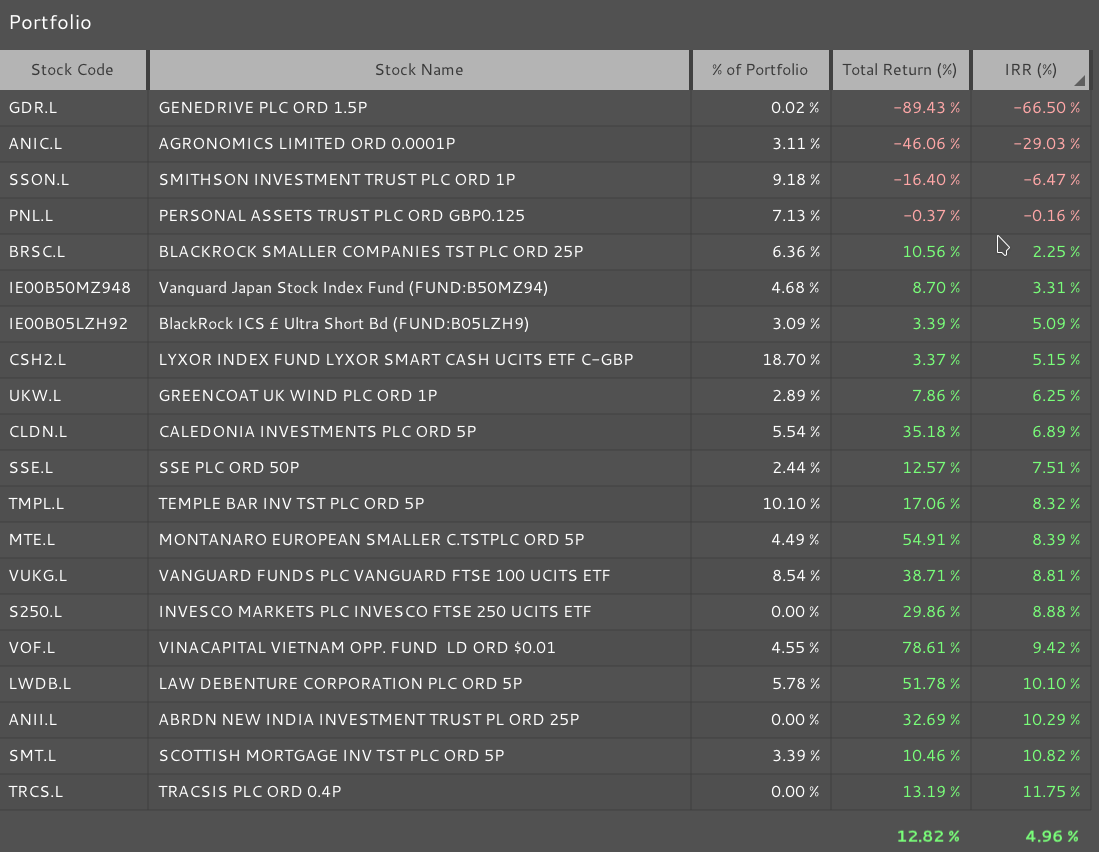This screenshot has width=1099, height=852.
Task: Select GDR.L IRR value -66.50 %
Action: pos(1047,108)
